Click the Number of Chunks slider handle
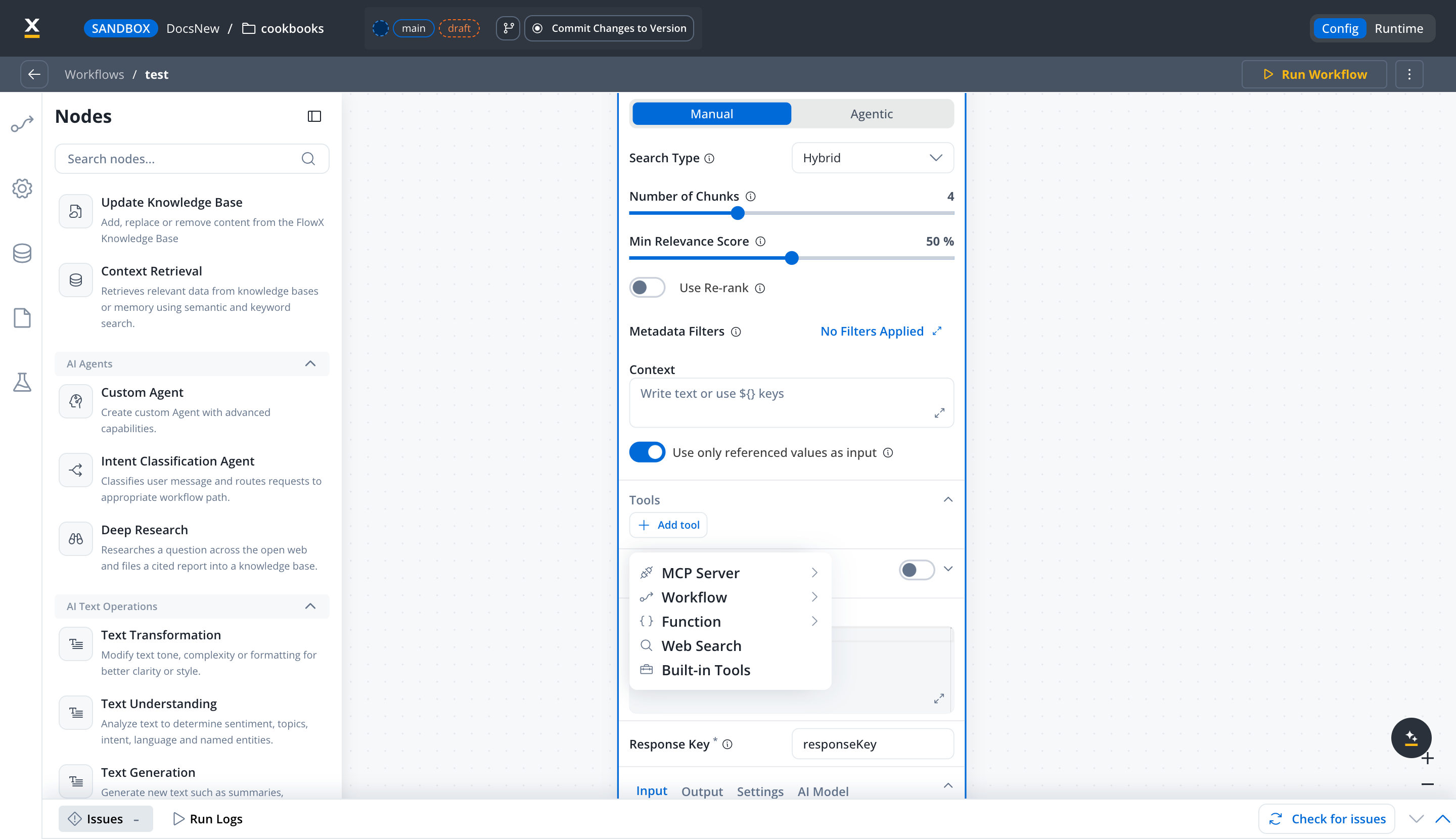1456x839 pixels. click(x=737, y=213)
